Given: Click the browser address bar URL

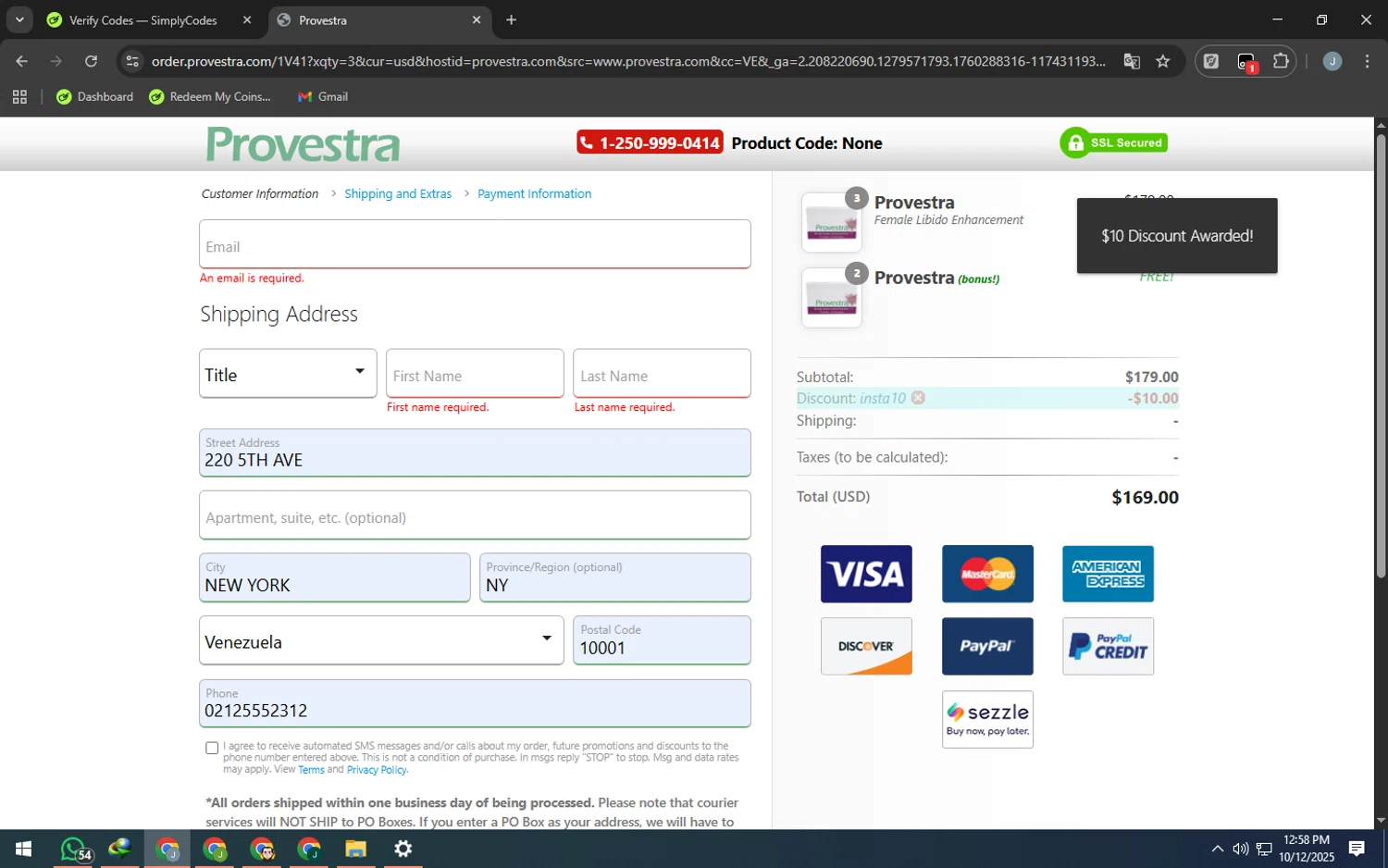Looking at the screenshot, I should coord(628,61).
